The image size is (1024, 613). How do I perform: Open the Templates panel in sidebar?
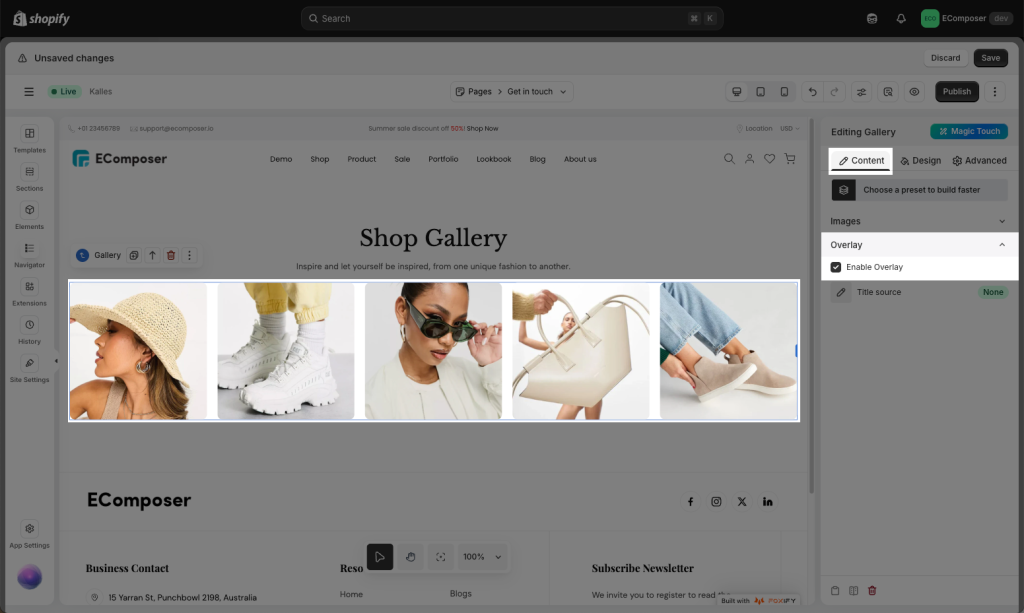point(29,139)
